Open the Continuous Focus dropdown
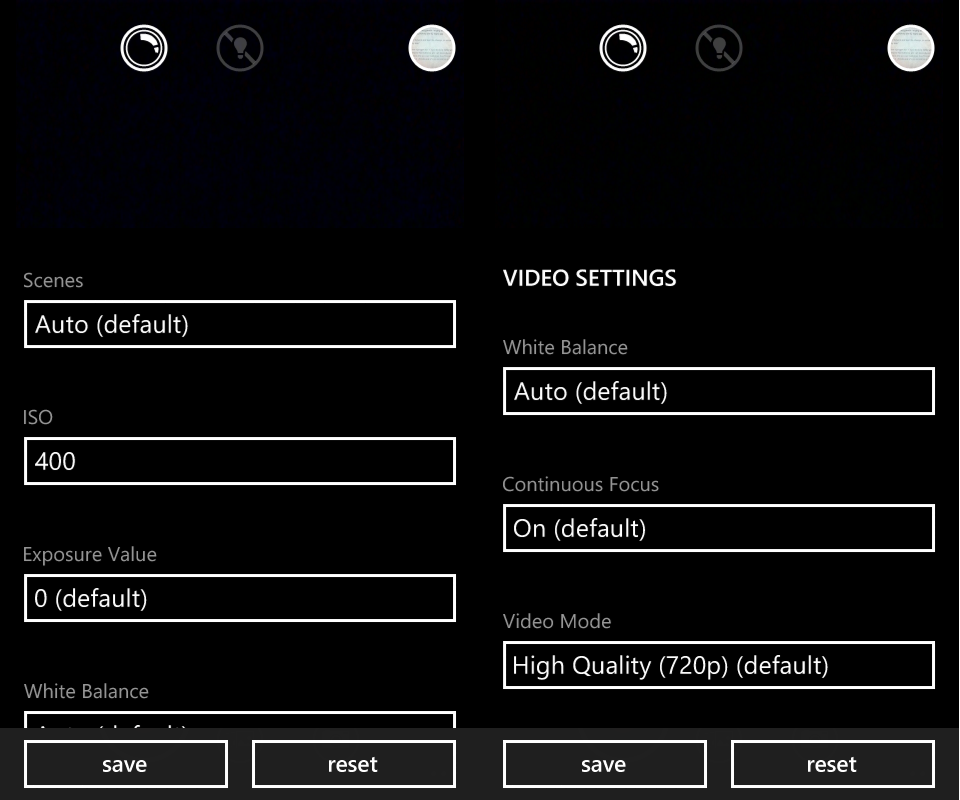The height and width of the screenshot is (800, 960). tap(718, 528)
